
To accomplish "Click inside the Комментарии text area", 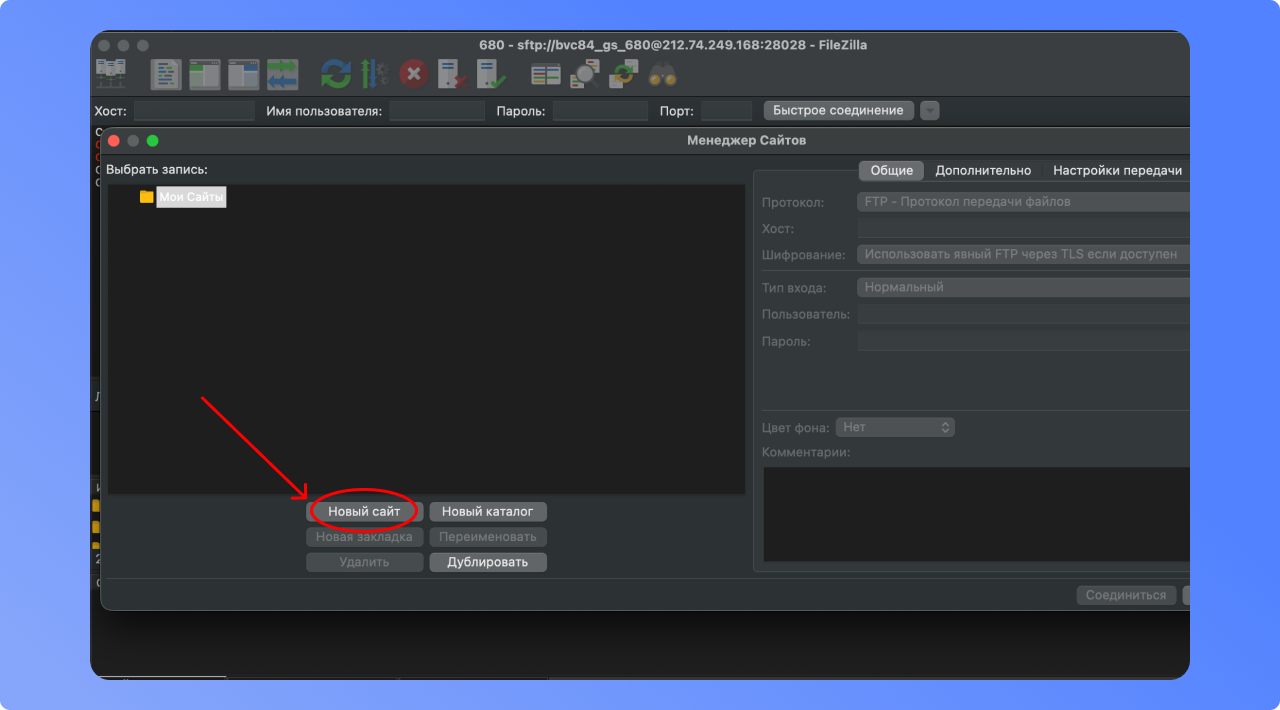I will tap(976, 514).
